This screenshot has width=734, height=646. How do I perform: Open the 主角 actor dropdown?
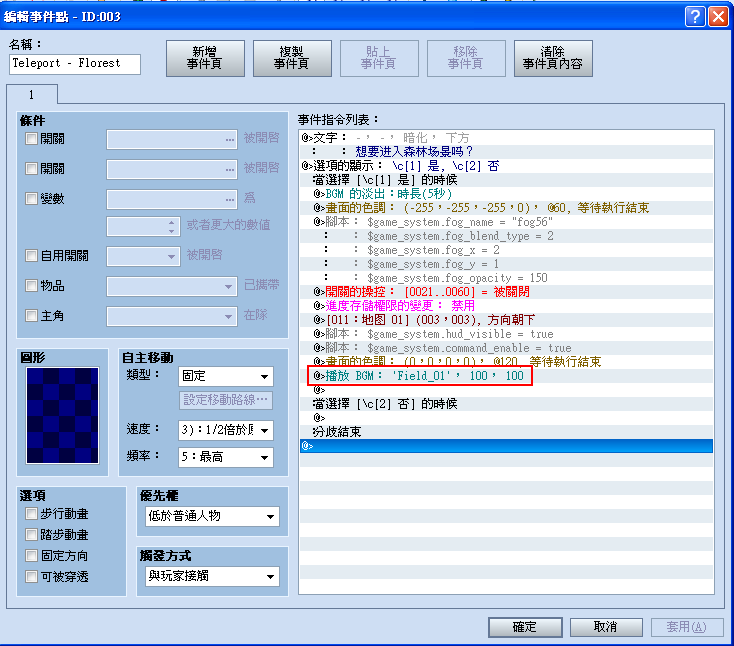(172, 316)
